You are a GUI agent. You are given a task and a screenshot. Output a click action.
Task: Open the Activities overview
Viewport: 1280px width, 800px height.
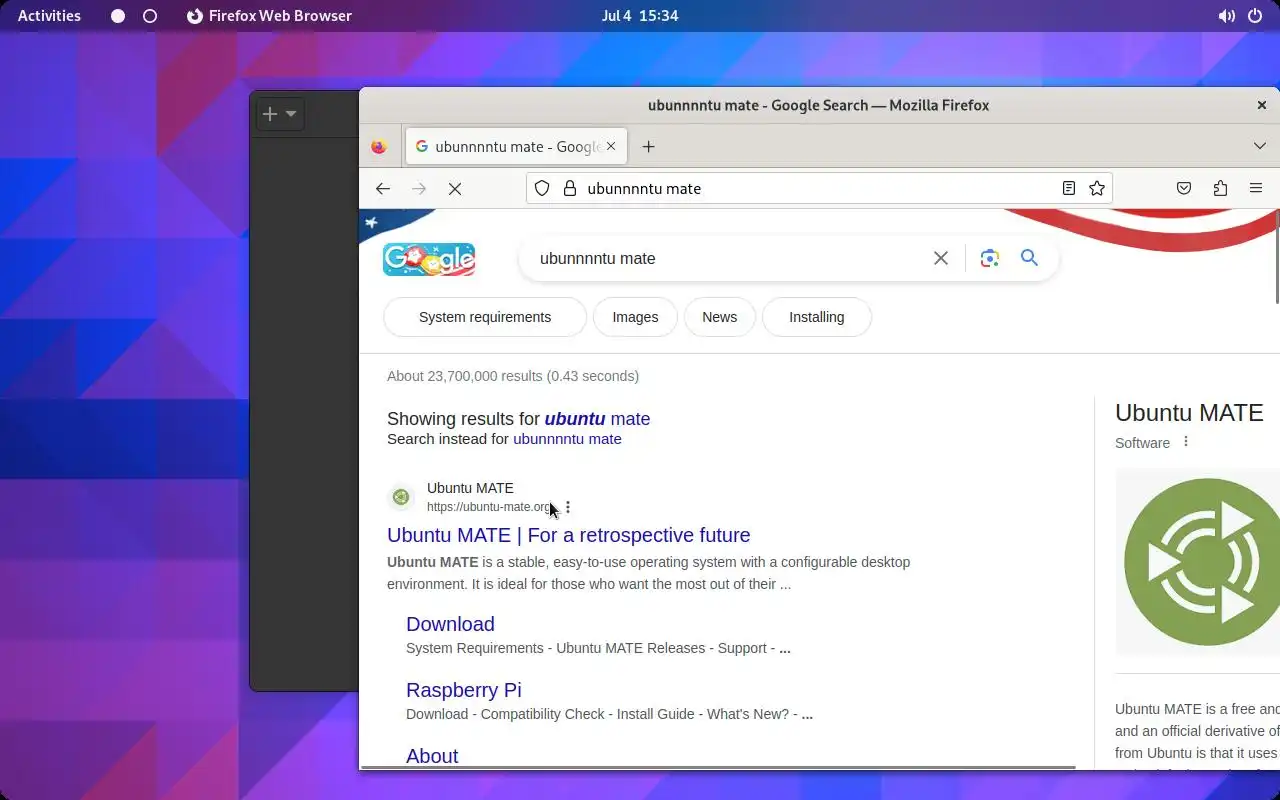(49, 16)
